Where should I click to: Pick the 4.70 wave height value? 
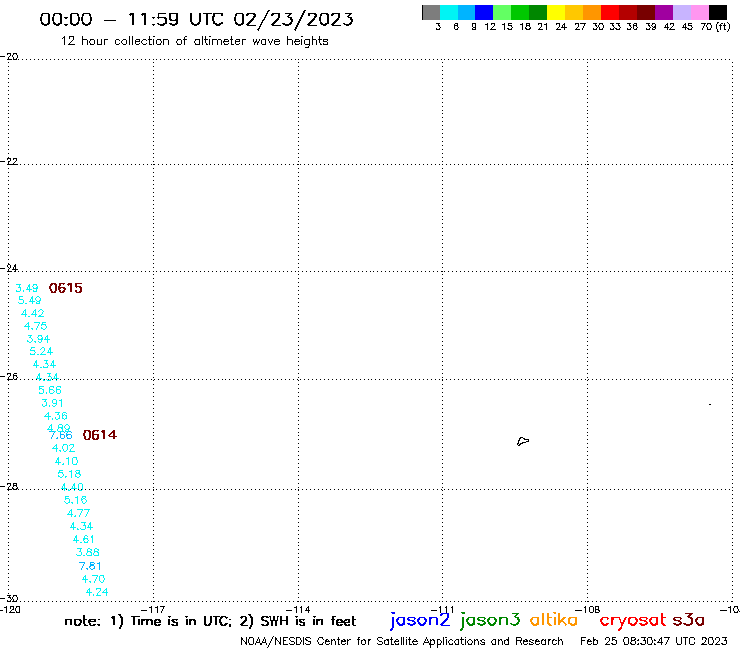(x=93, y=579)
